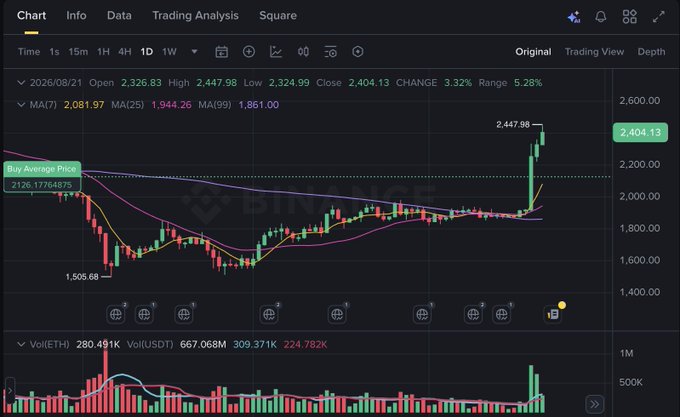Open the fourth news globe marker
The width and height of the screenshot is (680, 417).
(269, 314)
